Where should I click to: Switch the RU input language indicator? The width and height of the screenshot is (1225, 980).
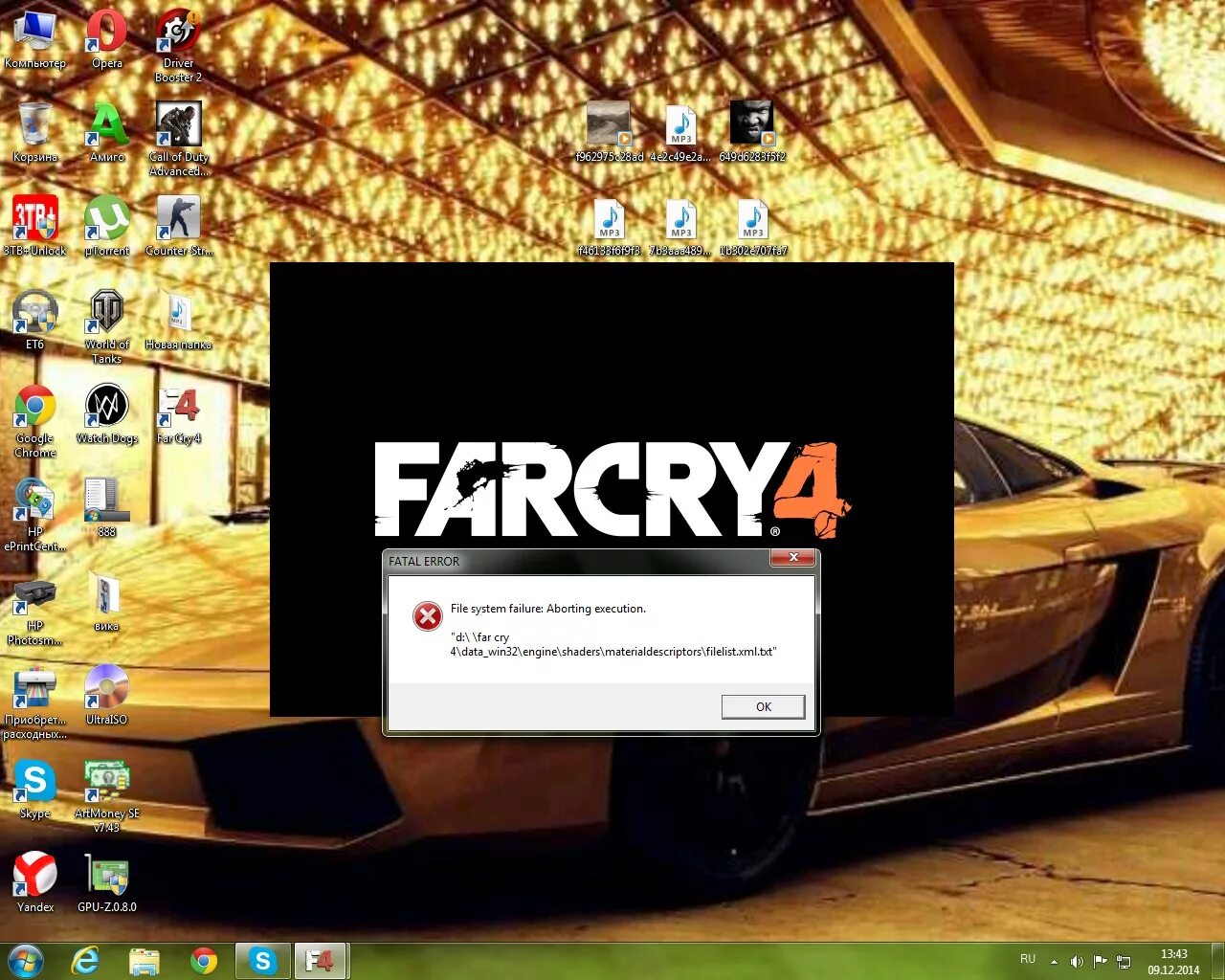coord(1028,959)
